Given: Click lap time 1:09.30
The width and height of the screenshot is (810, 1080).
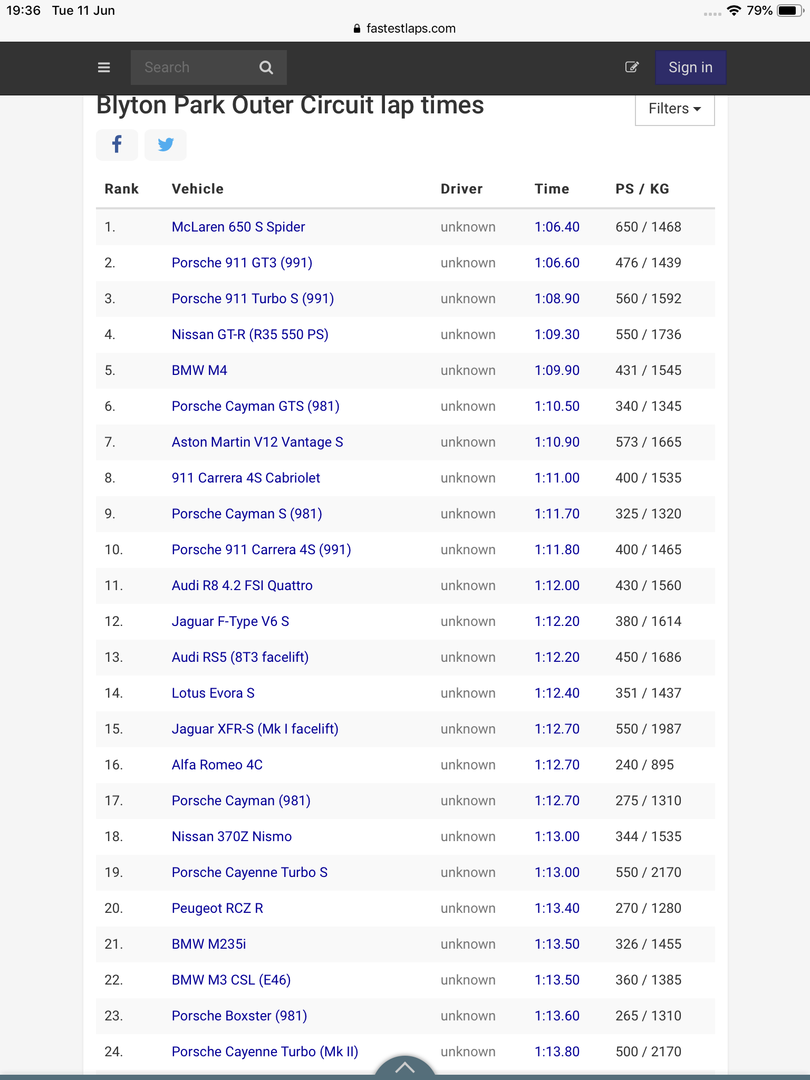Looking at the screenshot, I should click(557, 334).
